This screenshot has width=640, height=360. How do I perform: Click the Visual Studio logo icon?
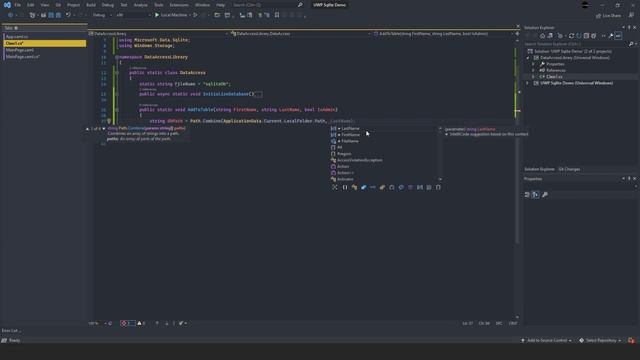pos(7,5)
